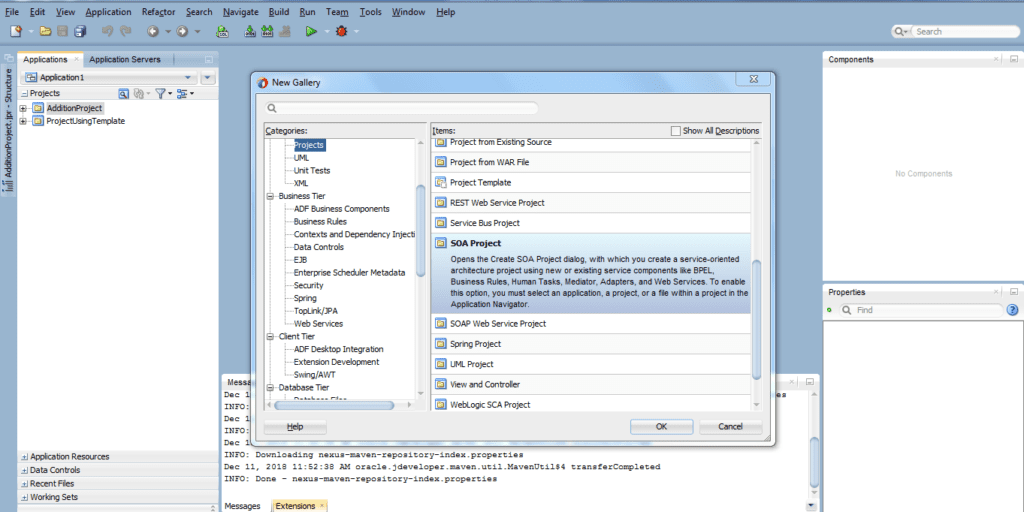Click the blue help icon in Properties
Viewport: 1024px width, 512px height.
point(1013,310)
